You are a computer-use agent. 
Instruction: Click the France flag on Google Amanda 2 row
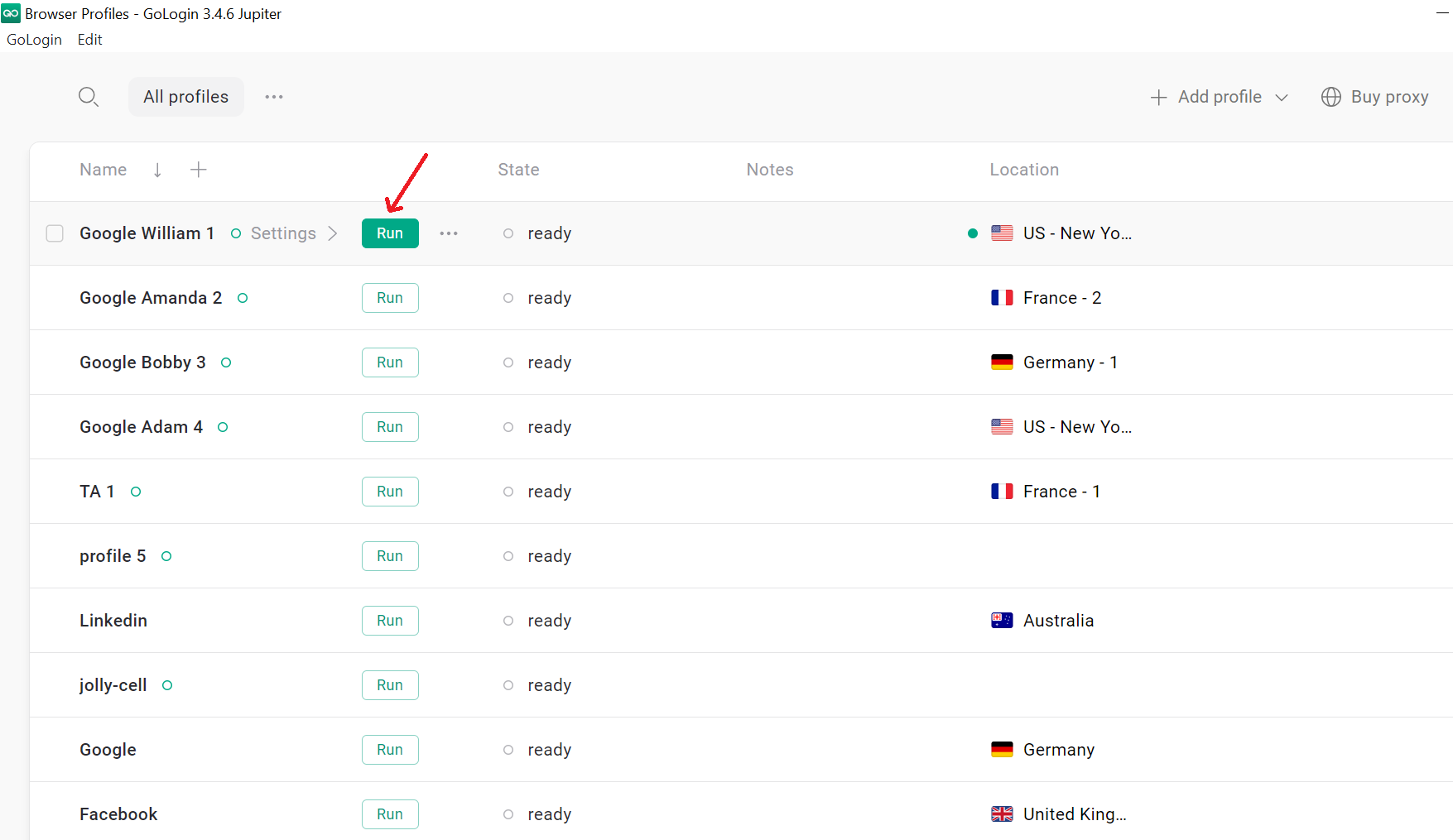(1002, 298)
